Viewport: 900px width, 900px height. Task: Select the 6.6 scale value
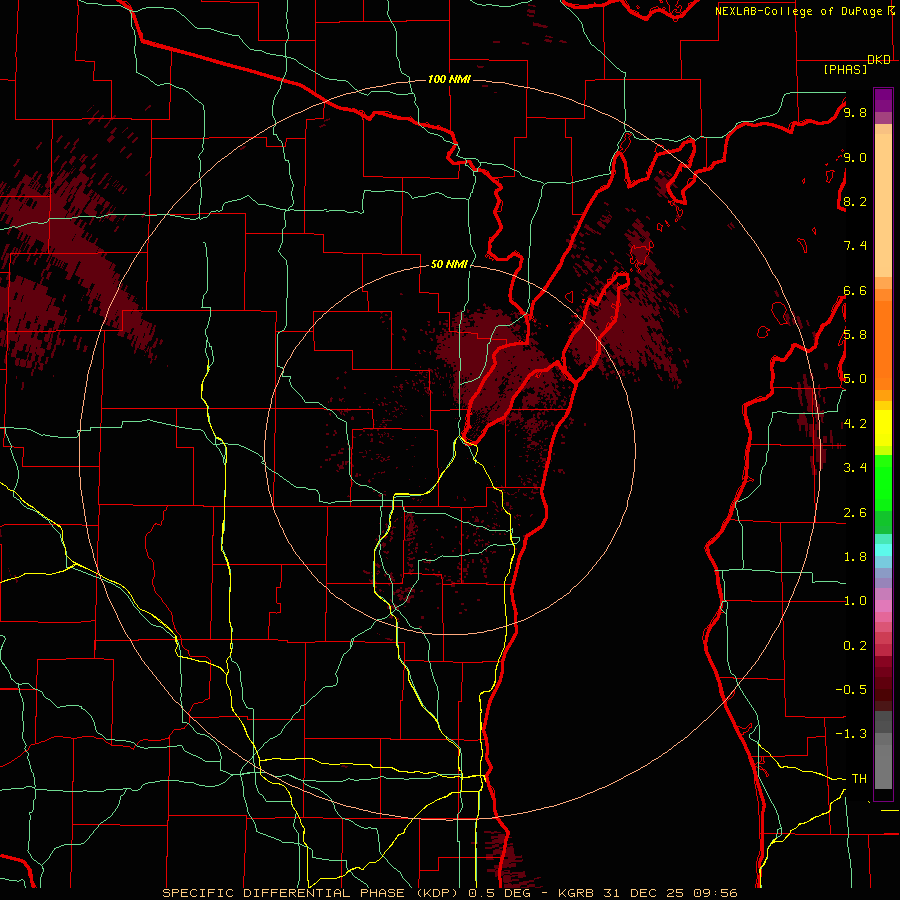[855, 290]
